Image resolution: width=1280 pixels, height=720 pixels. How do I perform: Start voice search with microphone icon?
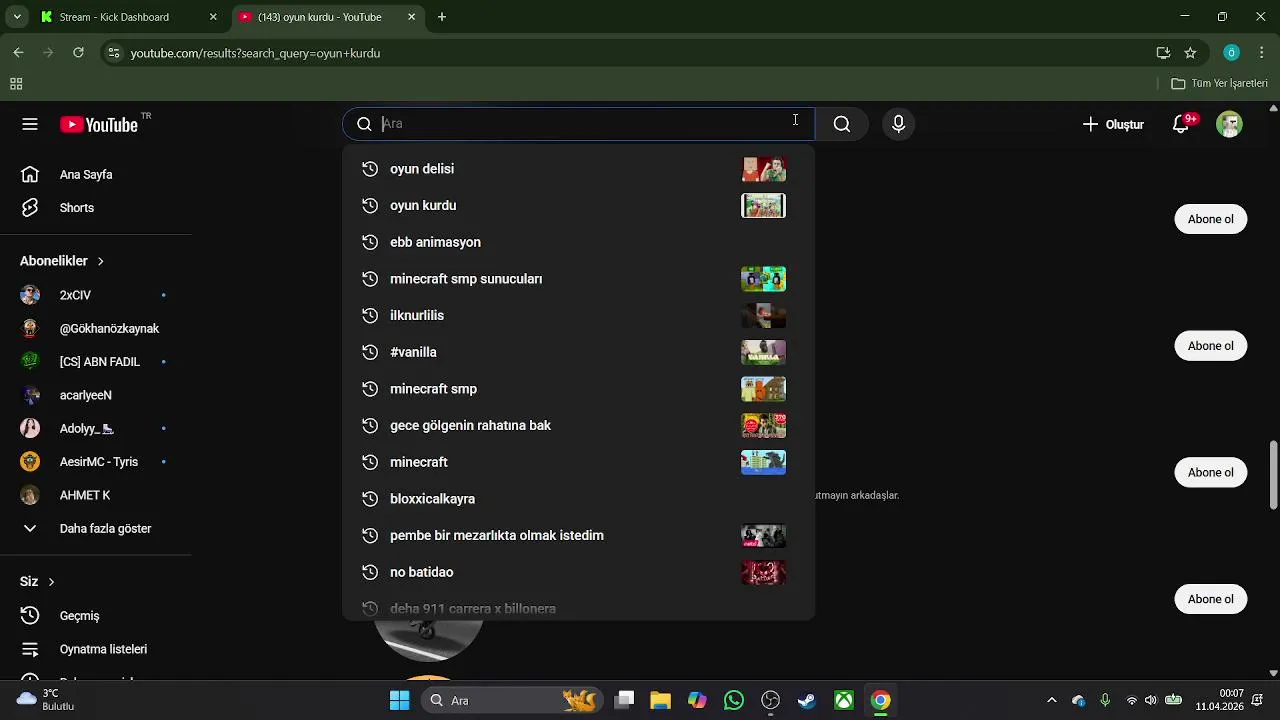[898, 124]
